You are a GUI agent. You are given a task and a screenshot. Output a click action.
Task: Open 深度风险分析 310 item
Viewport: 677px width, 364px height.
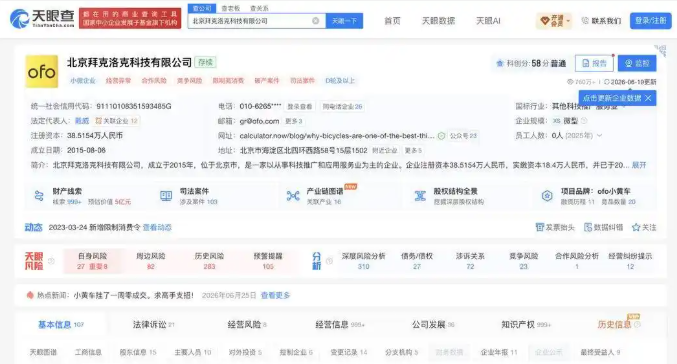pyautogui.click(x=364, y=261)
